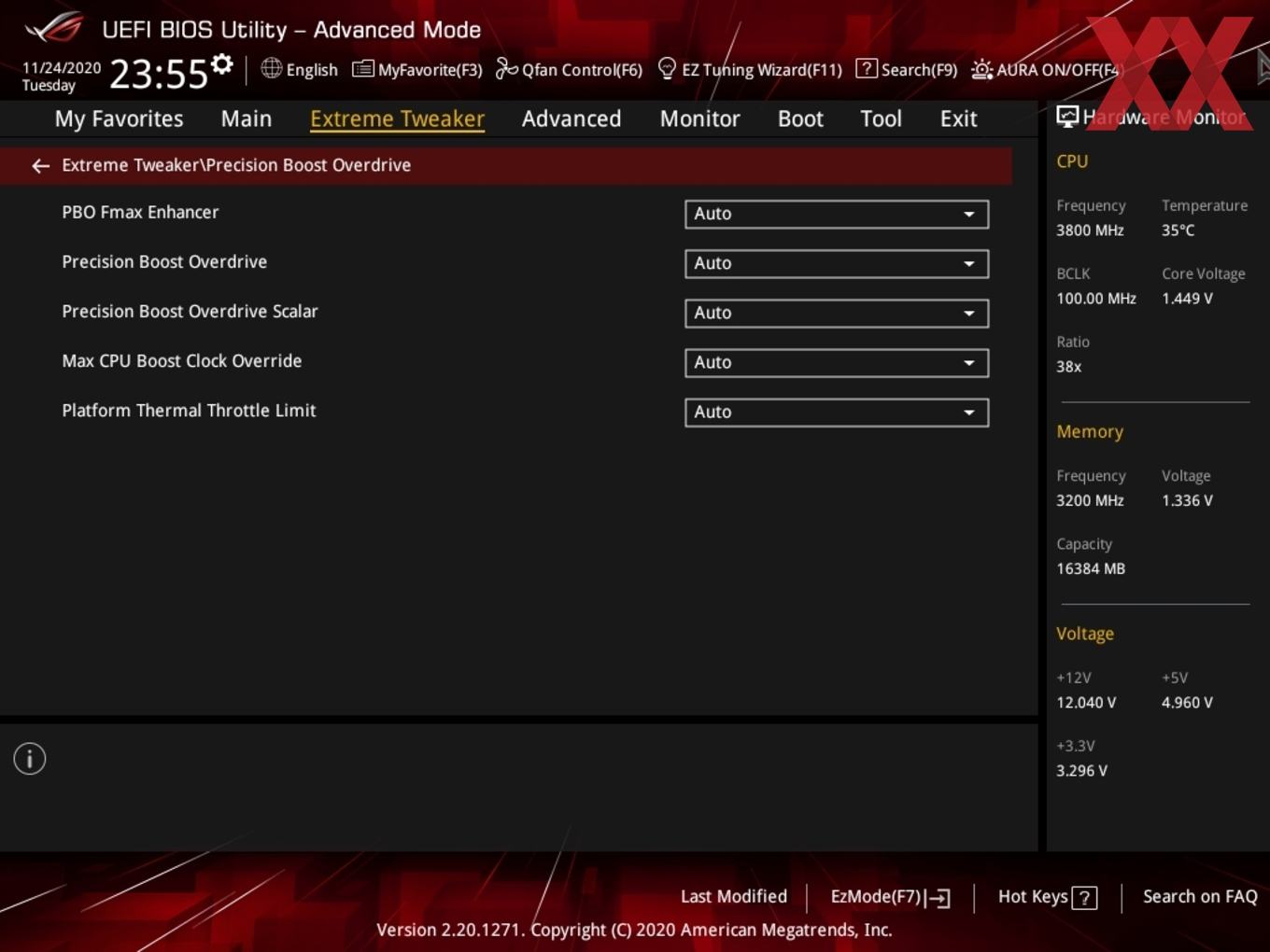
Task: Open the Max CPU Boost Clock Override dropdown
Action: (837, 362)
